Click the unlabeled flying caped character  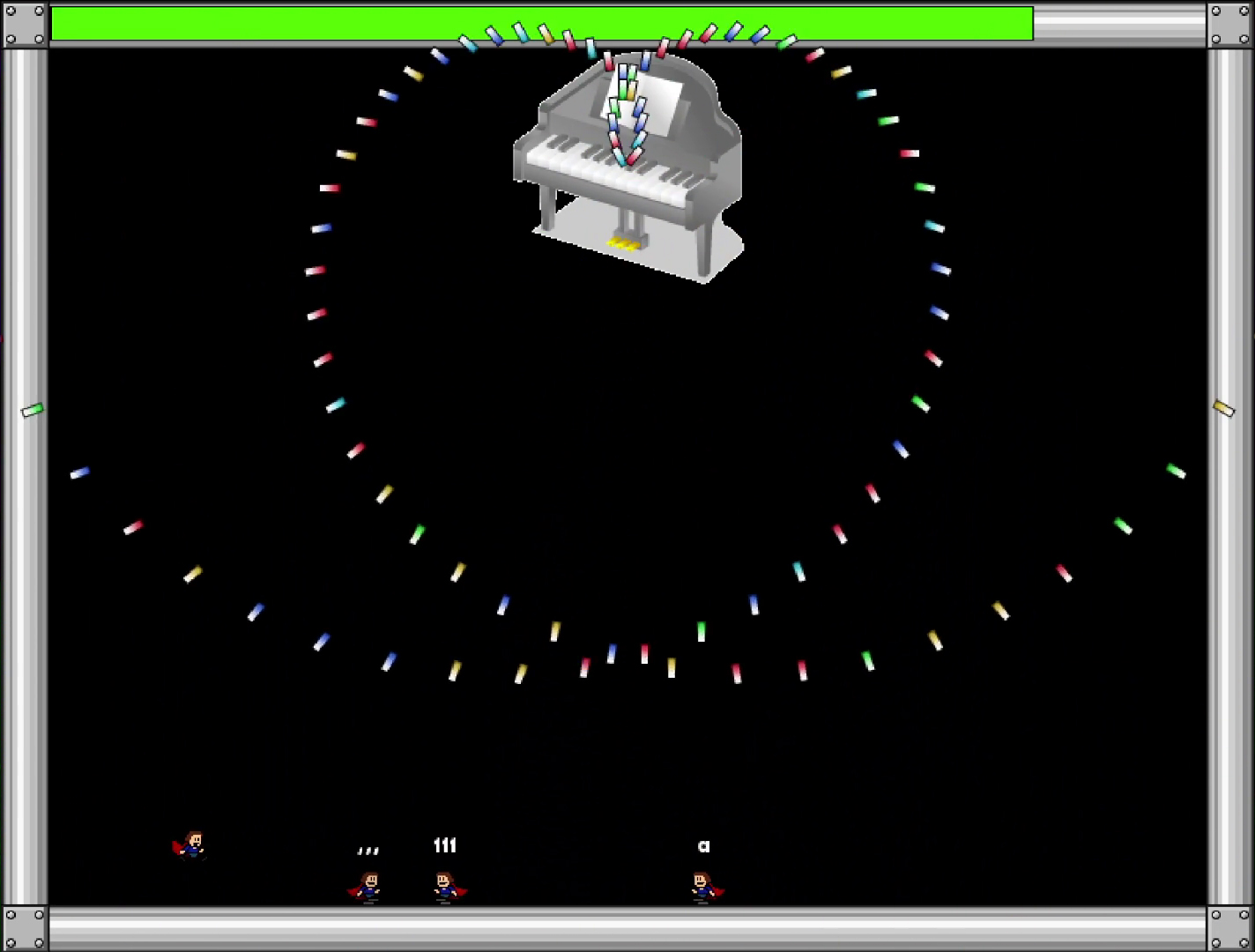(x=190, y=845)
